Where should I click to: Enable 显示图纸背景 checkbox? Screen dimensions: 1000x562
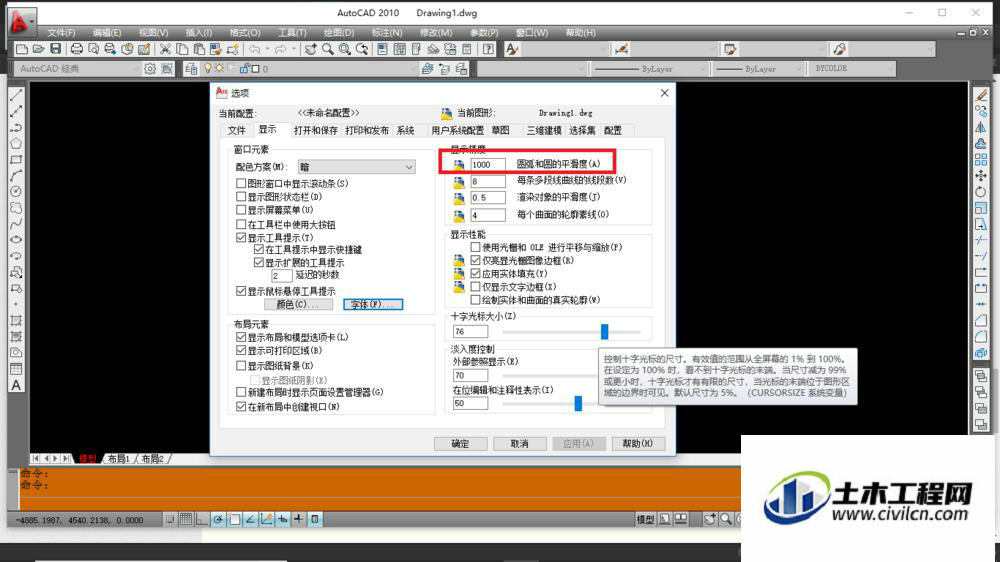(x=241, y=366)
